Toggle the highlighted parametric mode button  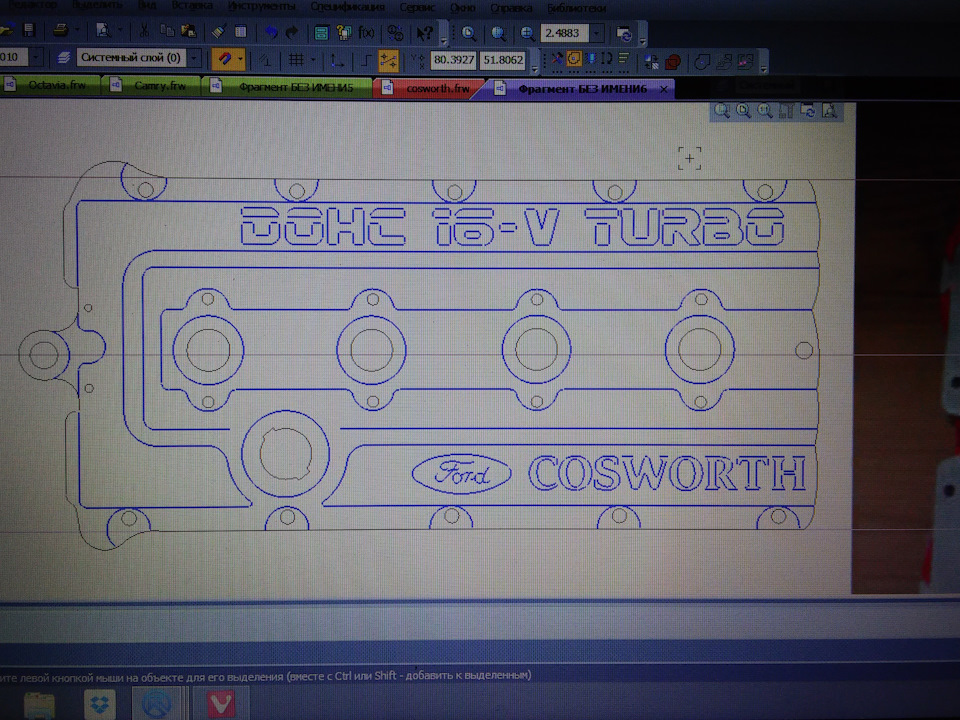point(388,60)
